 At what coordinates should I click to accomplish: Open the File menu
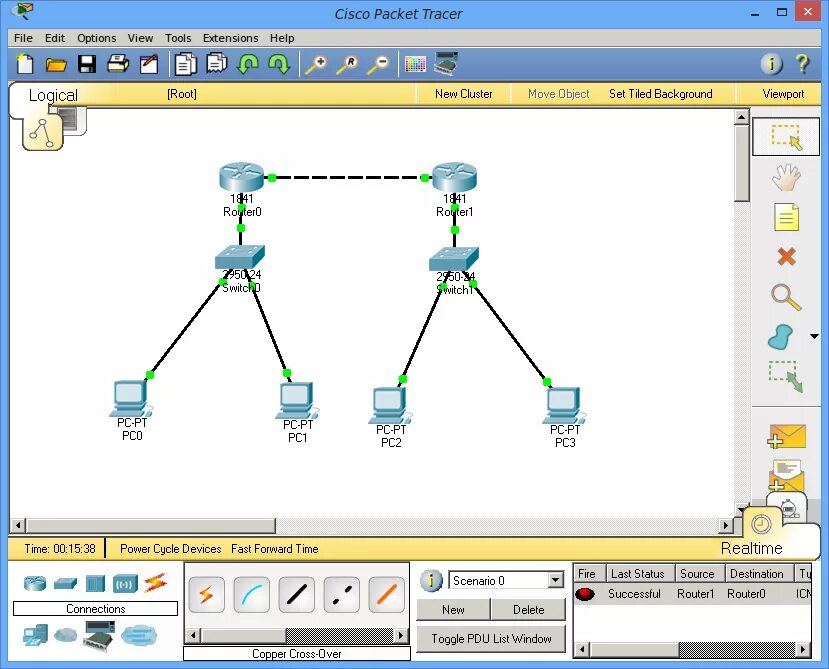[x=23, y=38]
